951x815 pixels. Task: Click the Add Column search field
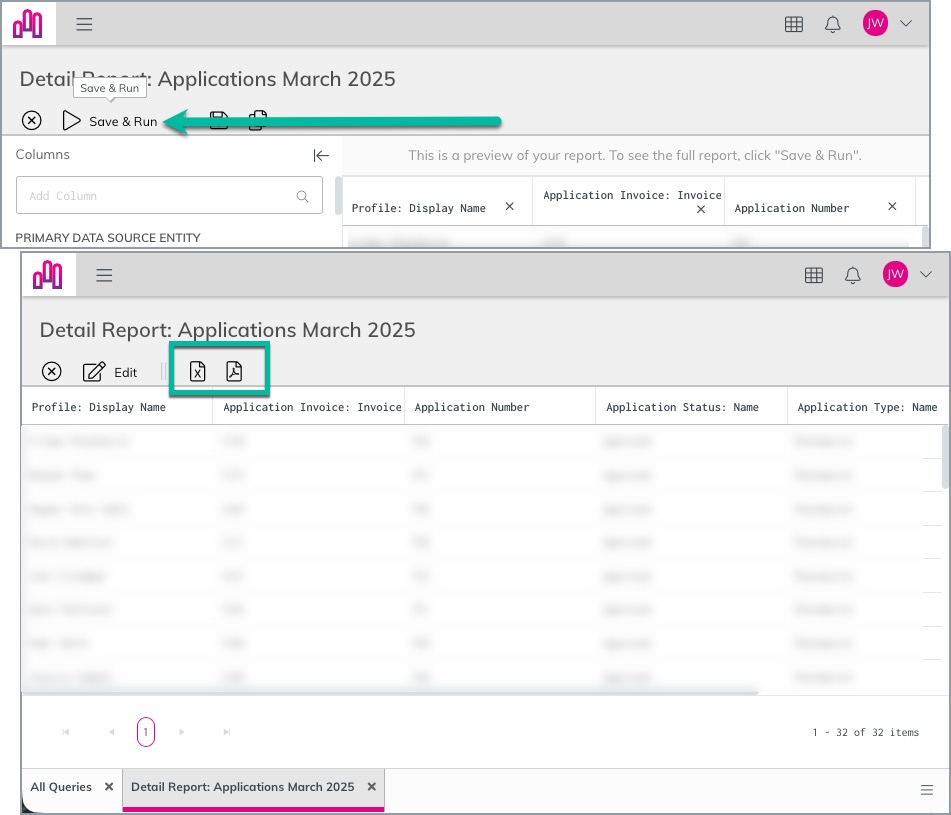(x=169, y=195)
